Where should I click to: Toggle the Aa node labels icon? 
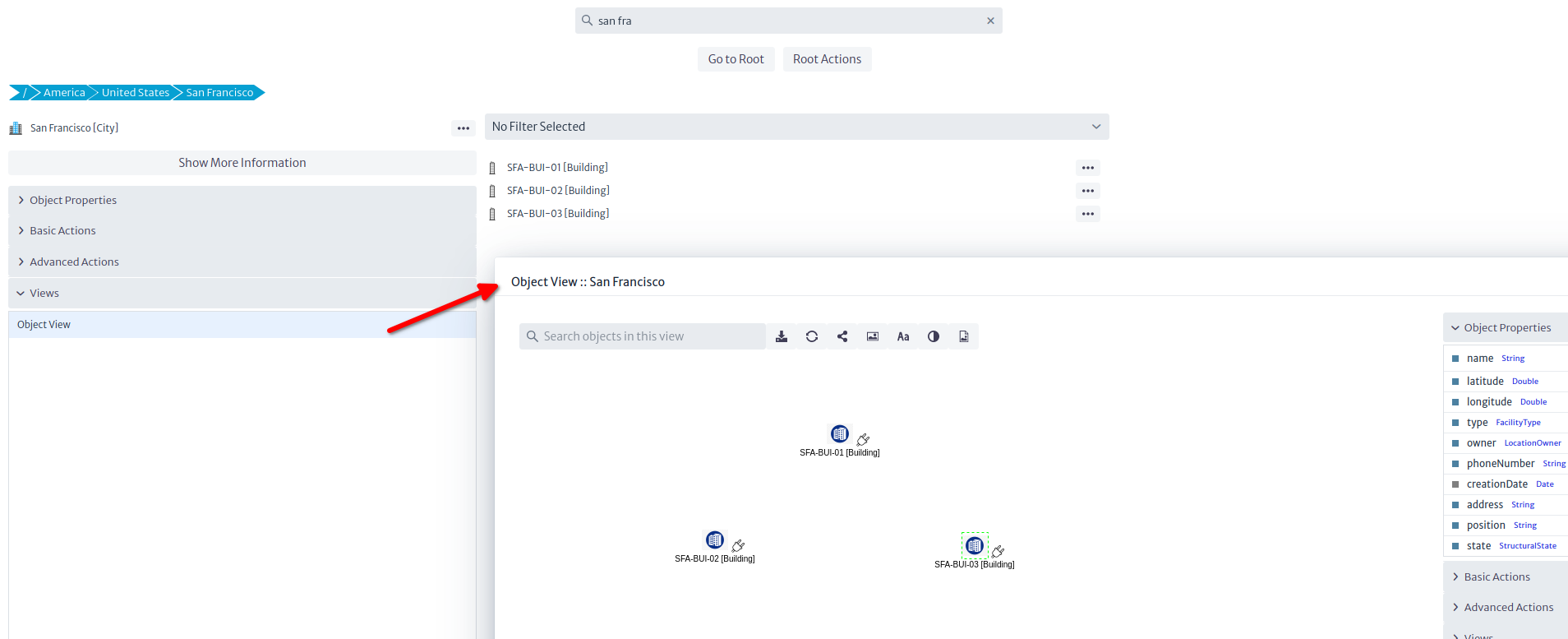903,336
